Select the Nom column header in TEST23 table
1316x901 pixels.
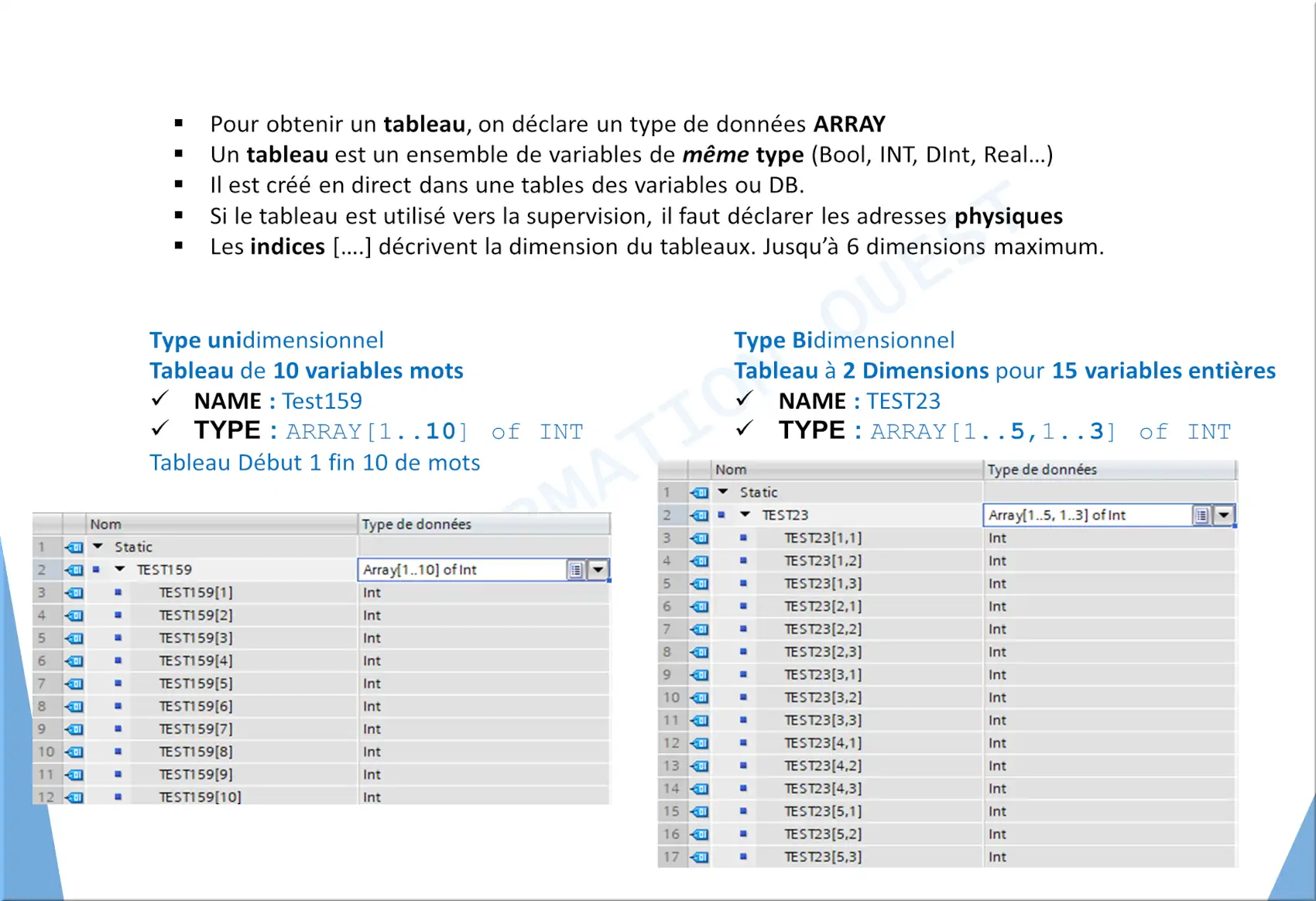[x=847, y=469]
